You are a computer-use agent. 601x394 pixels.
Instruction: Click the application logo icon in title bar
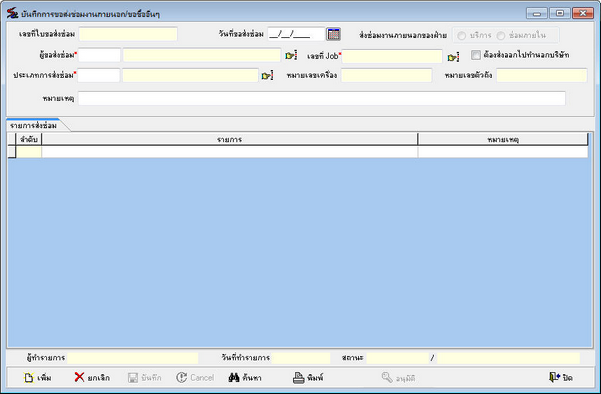tap(12, 13)
